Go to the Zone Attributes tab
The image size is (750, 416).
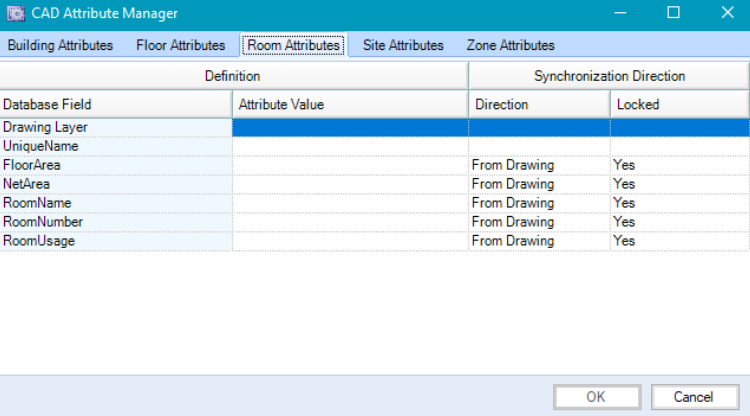[510, 45]
